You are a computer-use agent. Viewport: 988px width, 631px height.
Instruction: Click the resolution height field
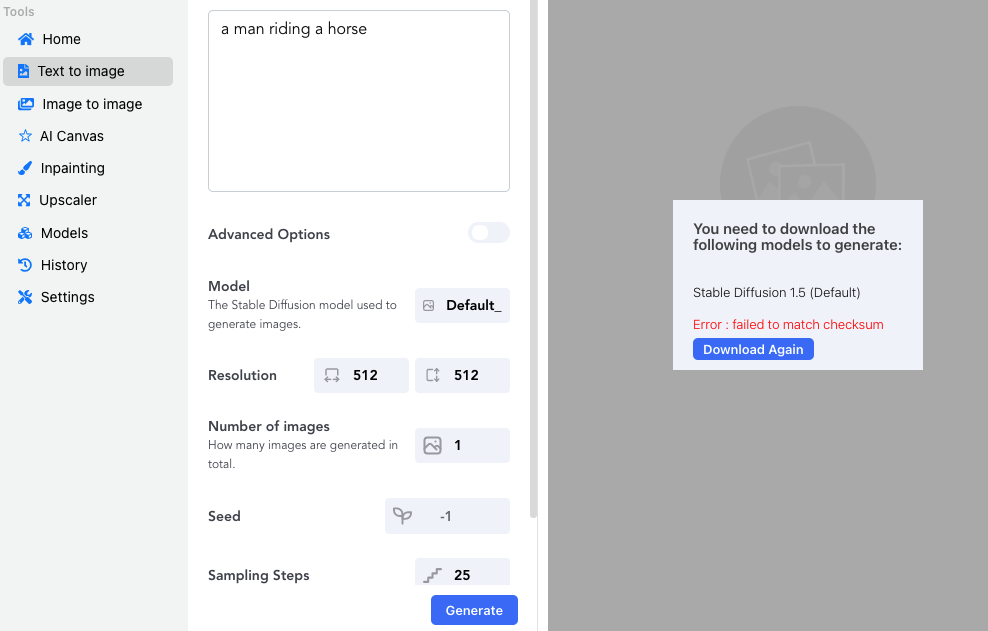tap(462, 375)
